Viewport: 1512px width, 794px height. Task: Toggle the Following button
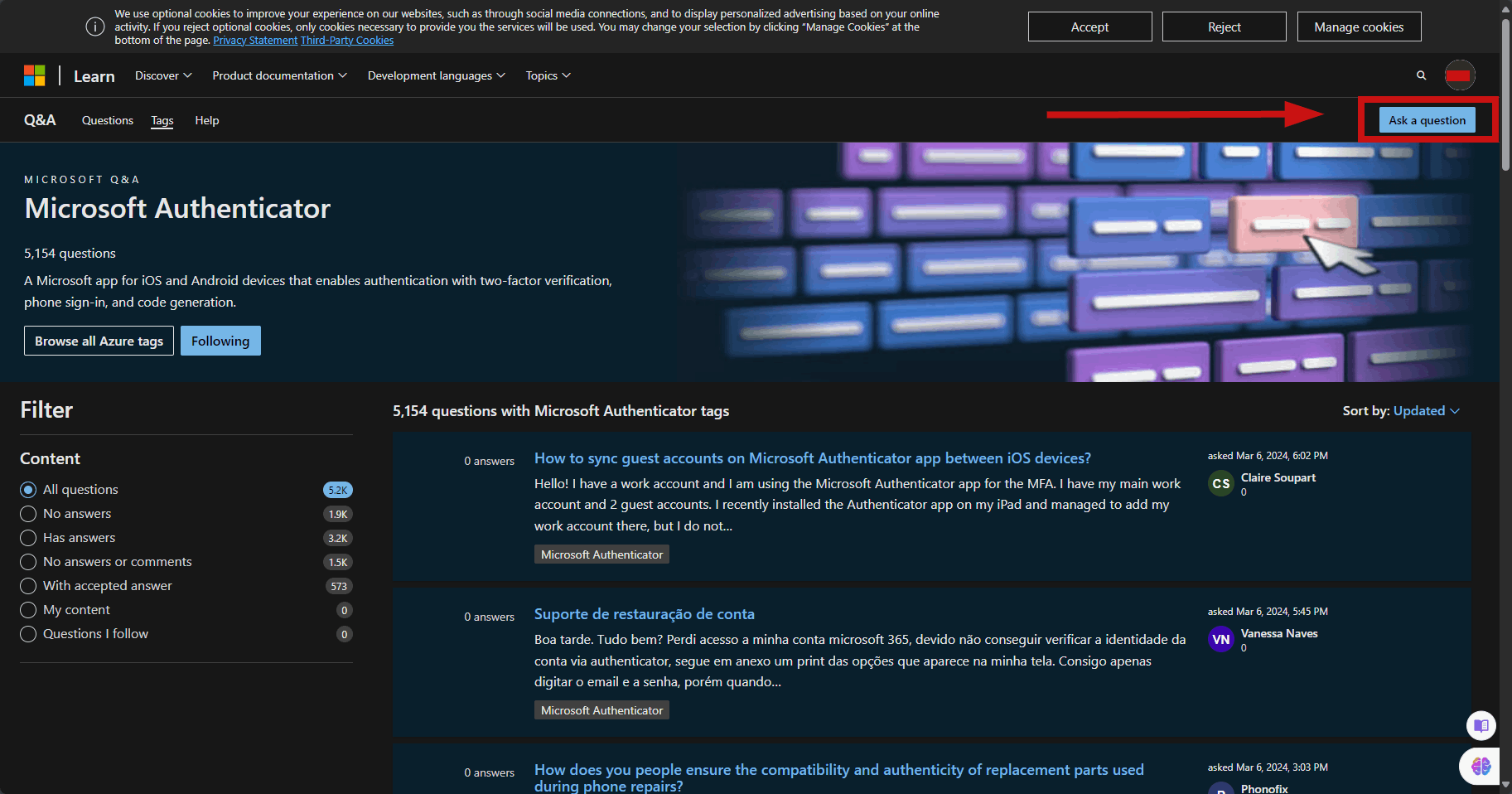pos(220,341)
